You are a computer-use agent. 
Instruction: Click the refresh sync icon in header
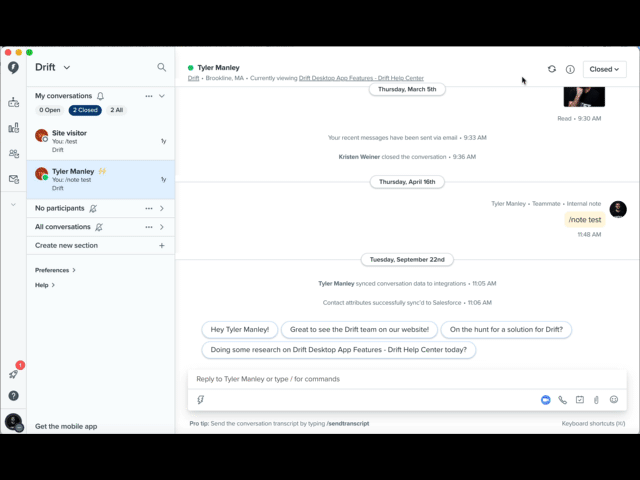[552, 69]
